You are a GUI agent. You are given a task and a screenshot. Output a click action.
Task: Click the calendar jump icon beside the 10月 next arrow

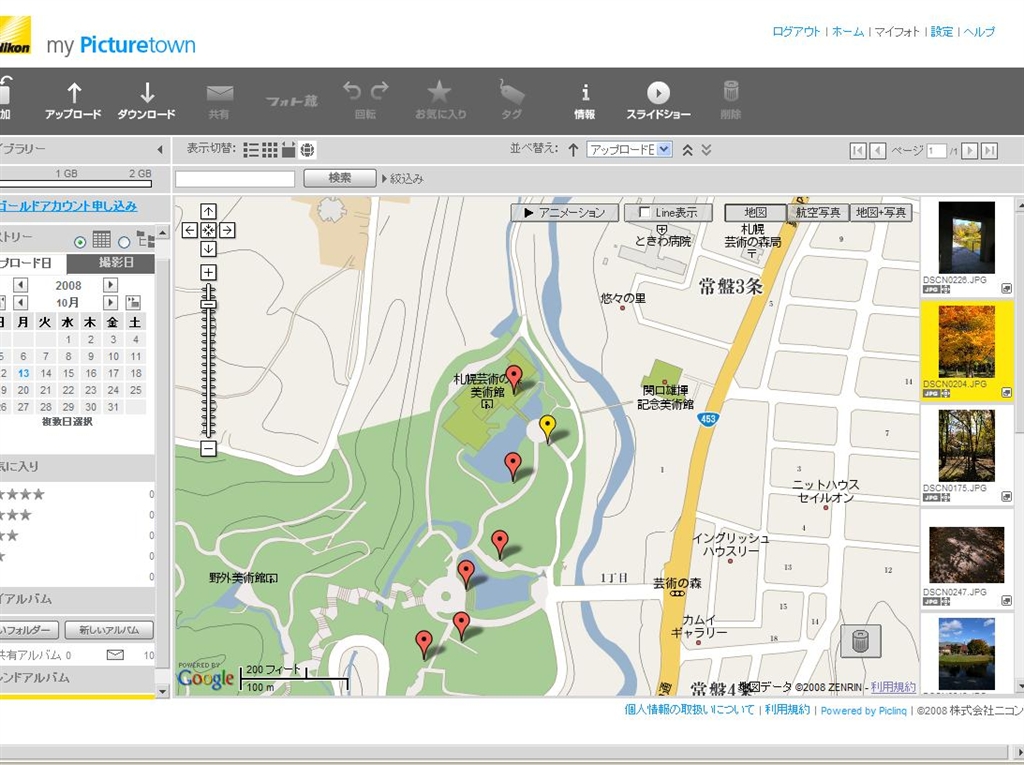coord(133,302)
